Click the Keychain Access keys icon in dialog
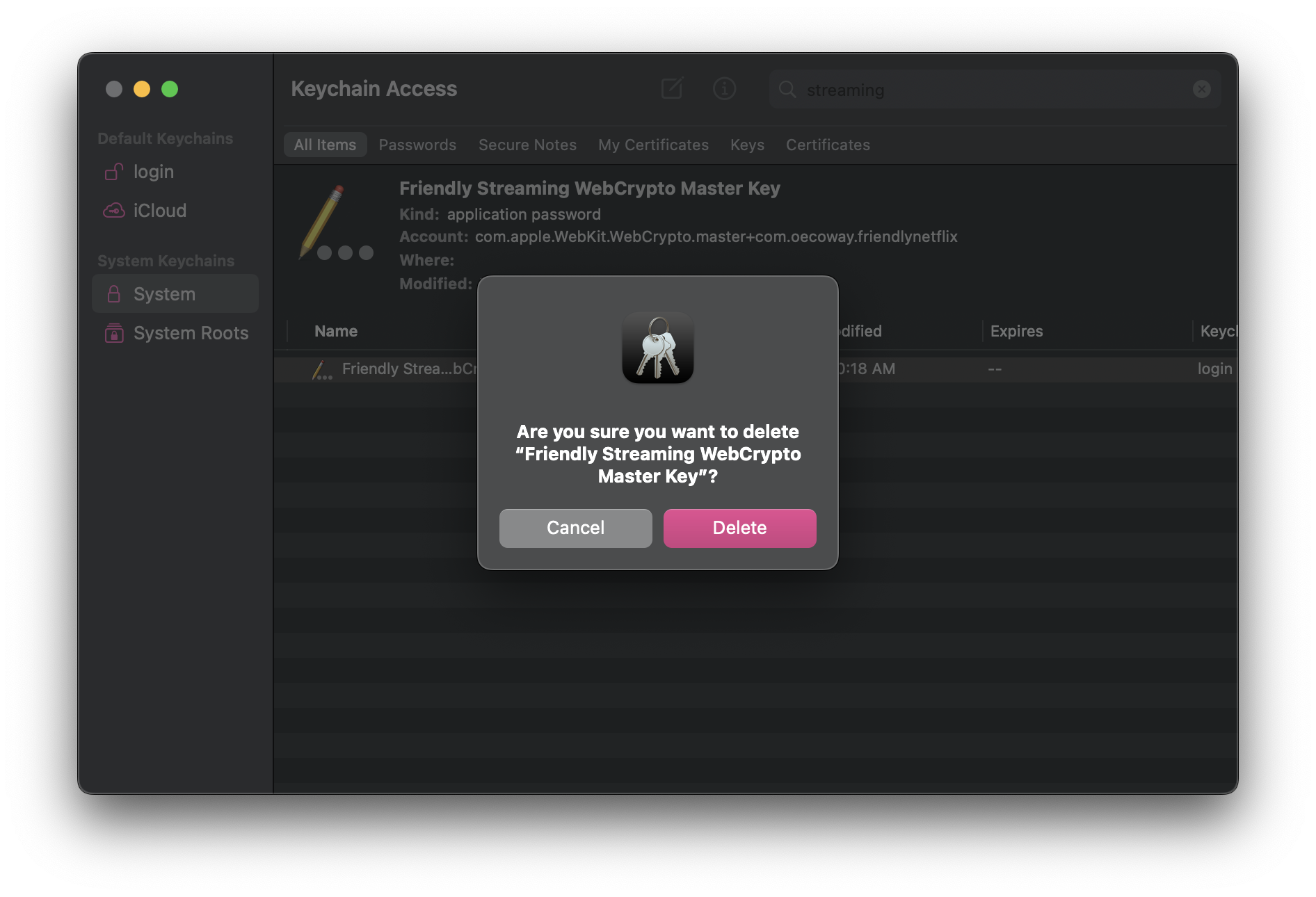 (x=657, y=347)
